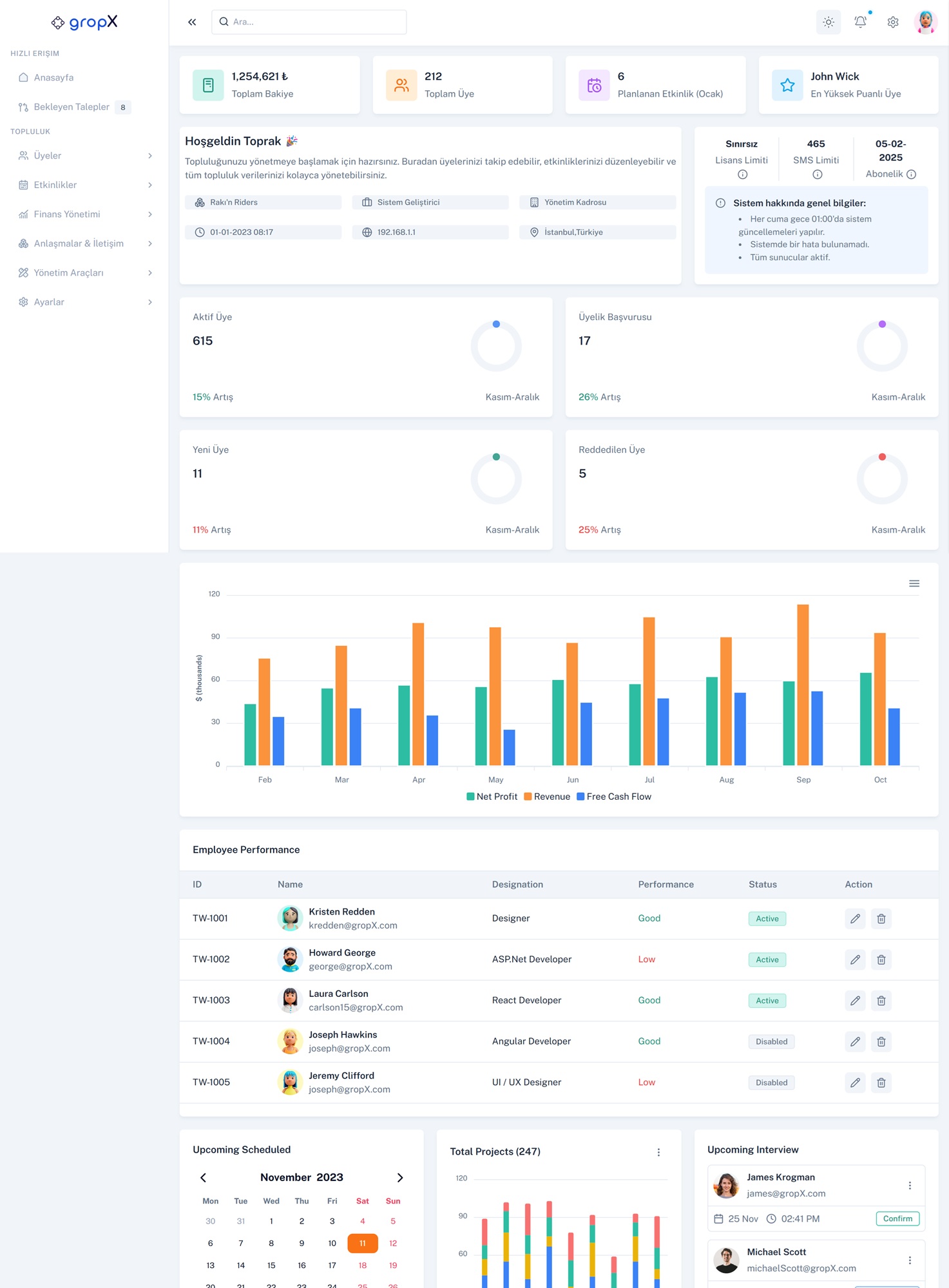Open notifications bell icon
949x1288 pixels.
coord(860,22)
